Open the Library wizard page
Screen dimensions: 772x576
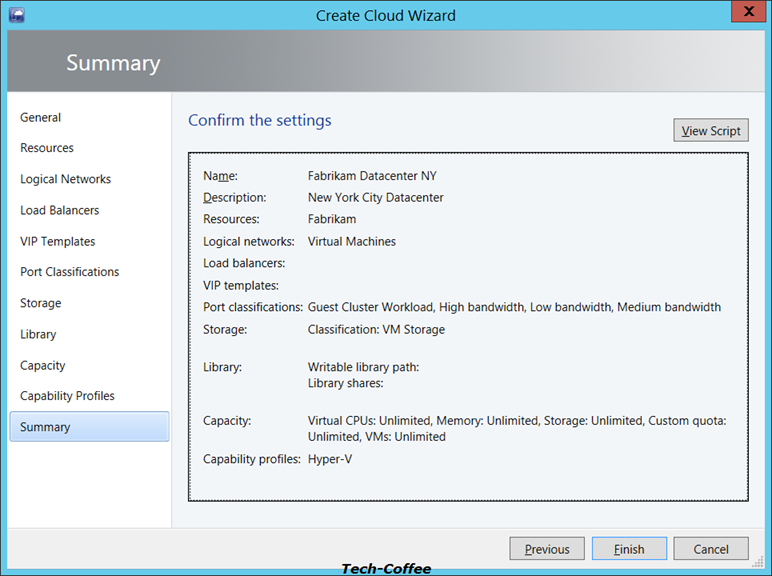(x=38, y=334)
